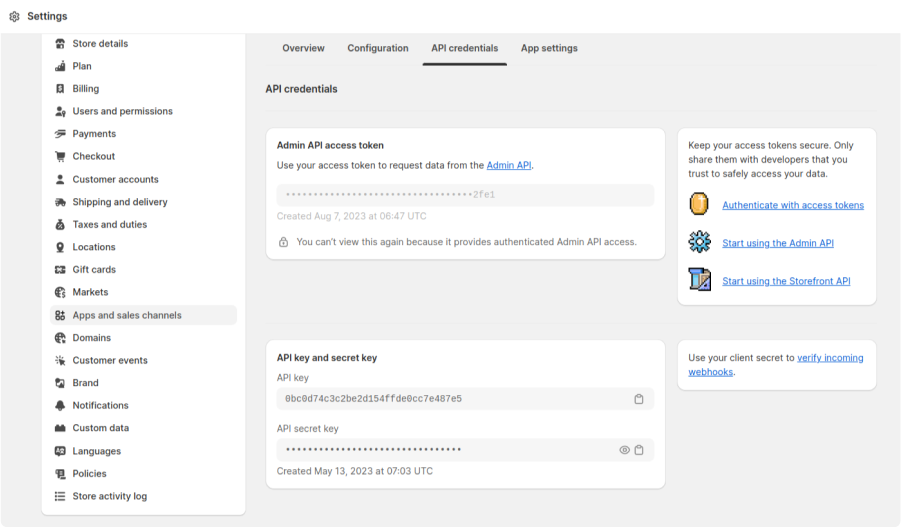Viewport: 901px width, 527px height.
Task: Select the API credentials tab
Action: 464,48
